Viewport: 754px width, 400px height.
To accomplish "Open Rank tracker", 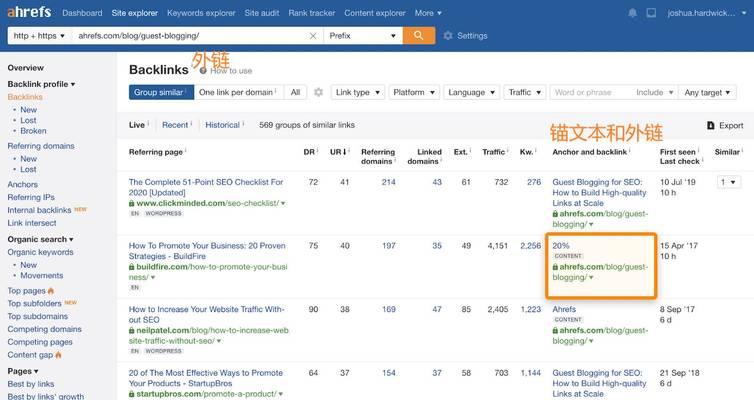I will pos(312,13).
